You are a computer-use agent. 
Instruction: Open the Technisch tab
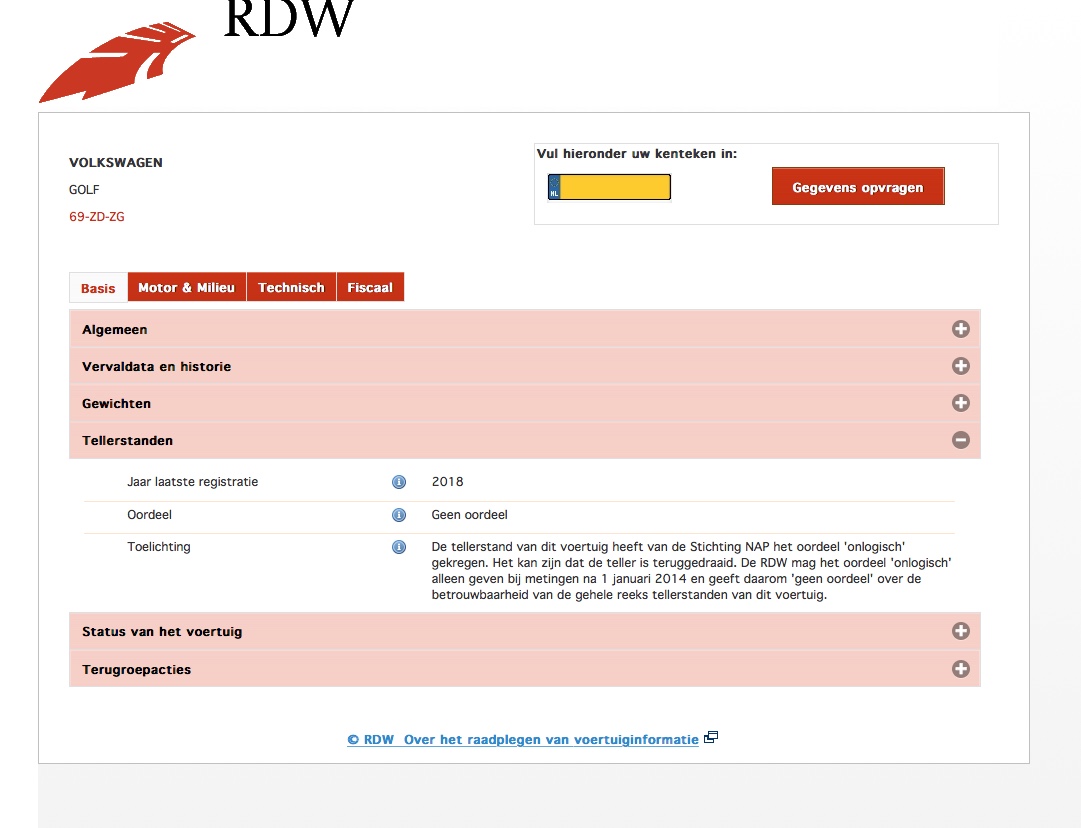[291, 287]
